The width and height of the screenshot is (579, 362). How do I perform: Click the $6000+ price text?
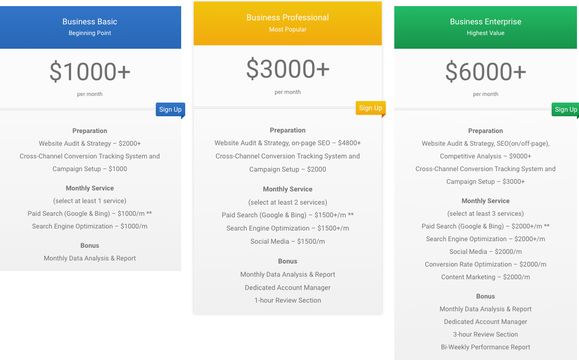click(486, 72)
